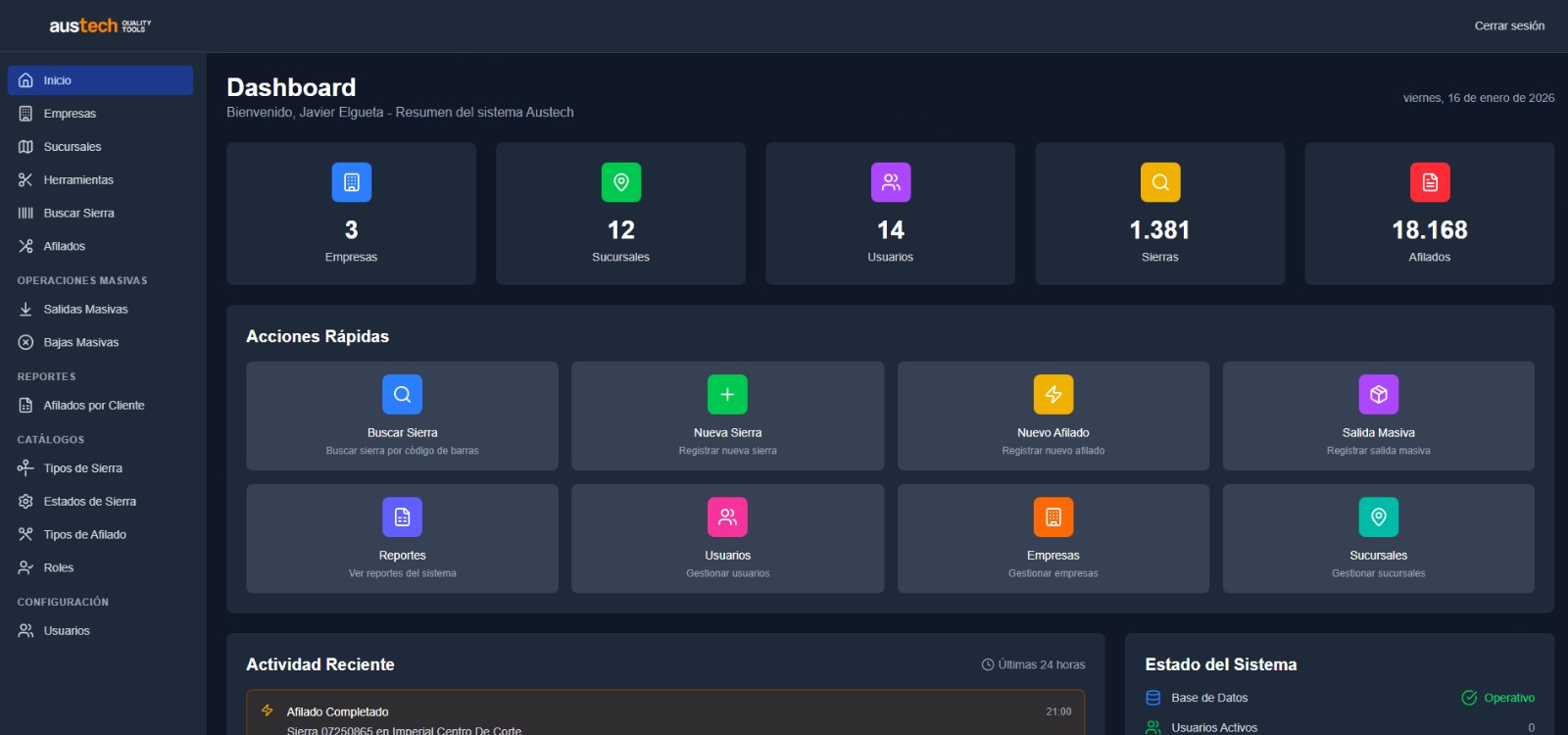Click the circled X icon beside Bajas Masivas
1568x735 pixels.
coord(25,343)
